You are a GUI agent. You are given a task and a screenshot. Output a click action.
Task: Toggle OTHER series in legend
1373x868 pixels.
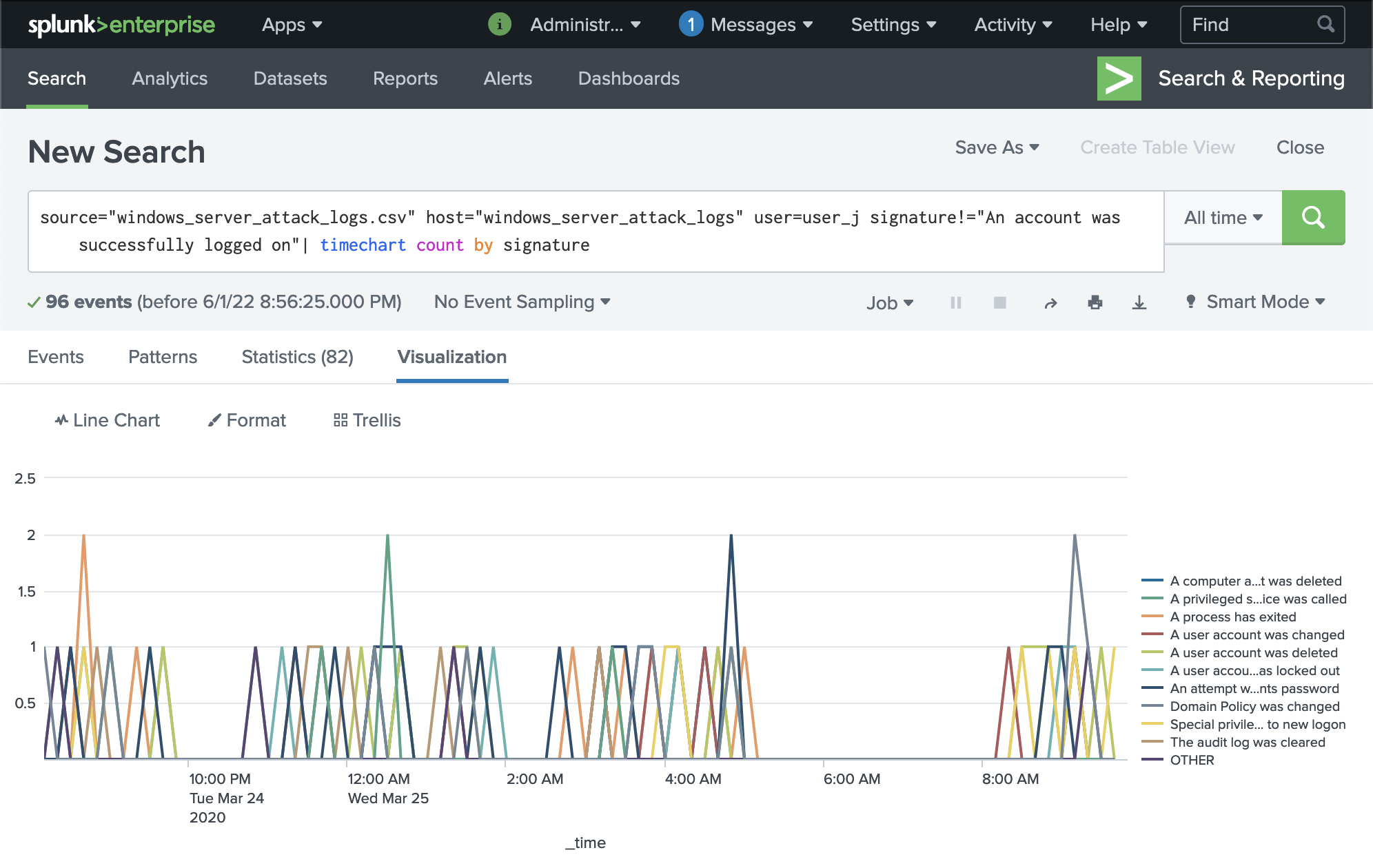pos(1192,761)
